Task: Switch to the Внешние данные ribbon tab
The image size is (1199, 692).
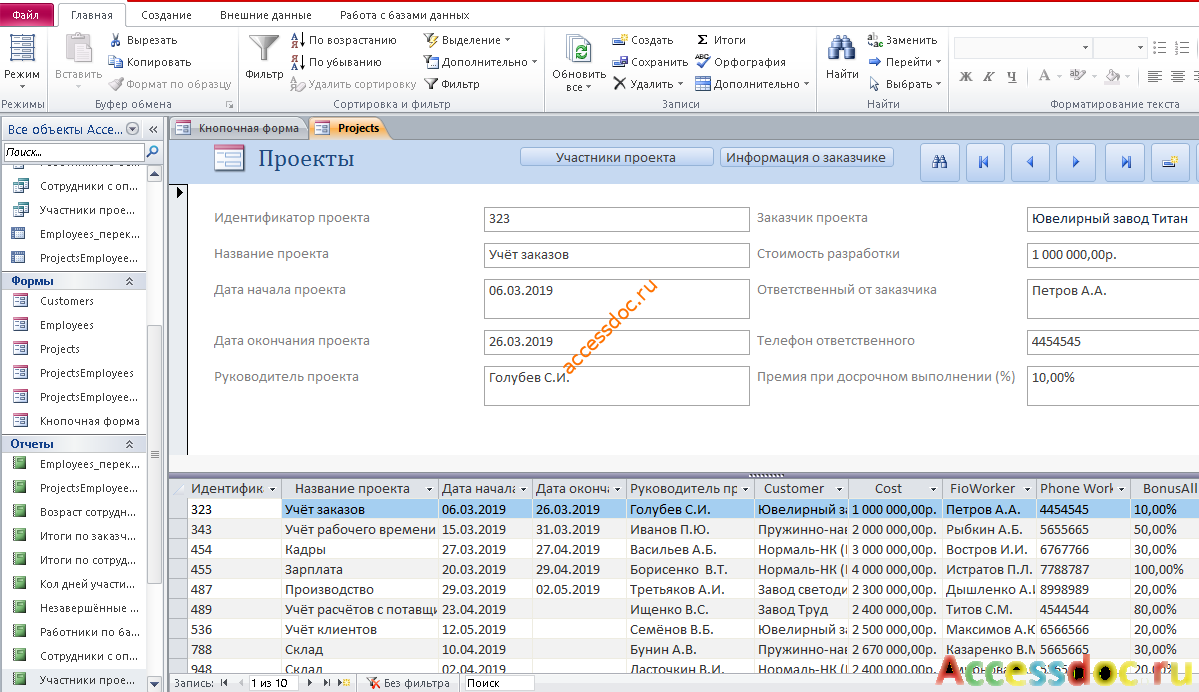Action: (265, 15)
